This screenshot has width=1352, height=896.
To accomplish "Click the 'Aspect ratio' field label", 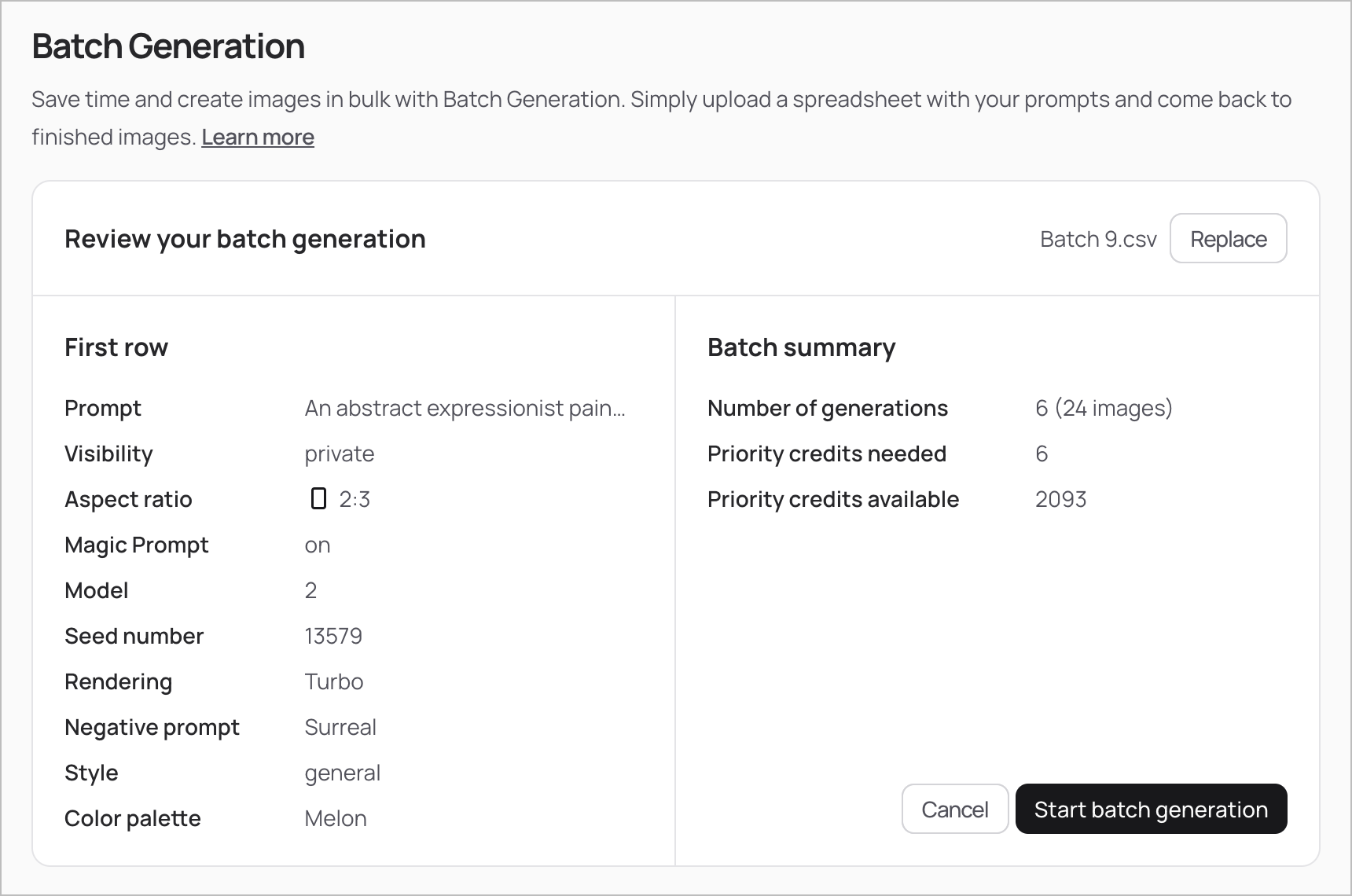I will coord(128,500).
